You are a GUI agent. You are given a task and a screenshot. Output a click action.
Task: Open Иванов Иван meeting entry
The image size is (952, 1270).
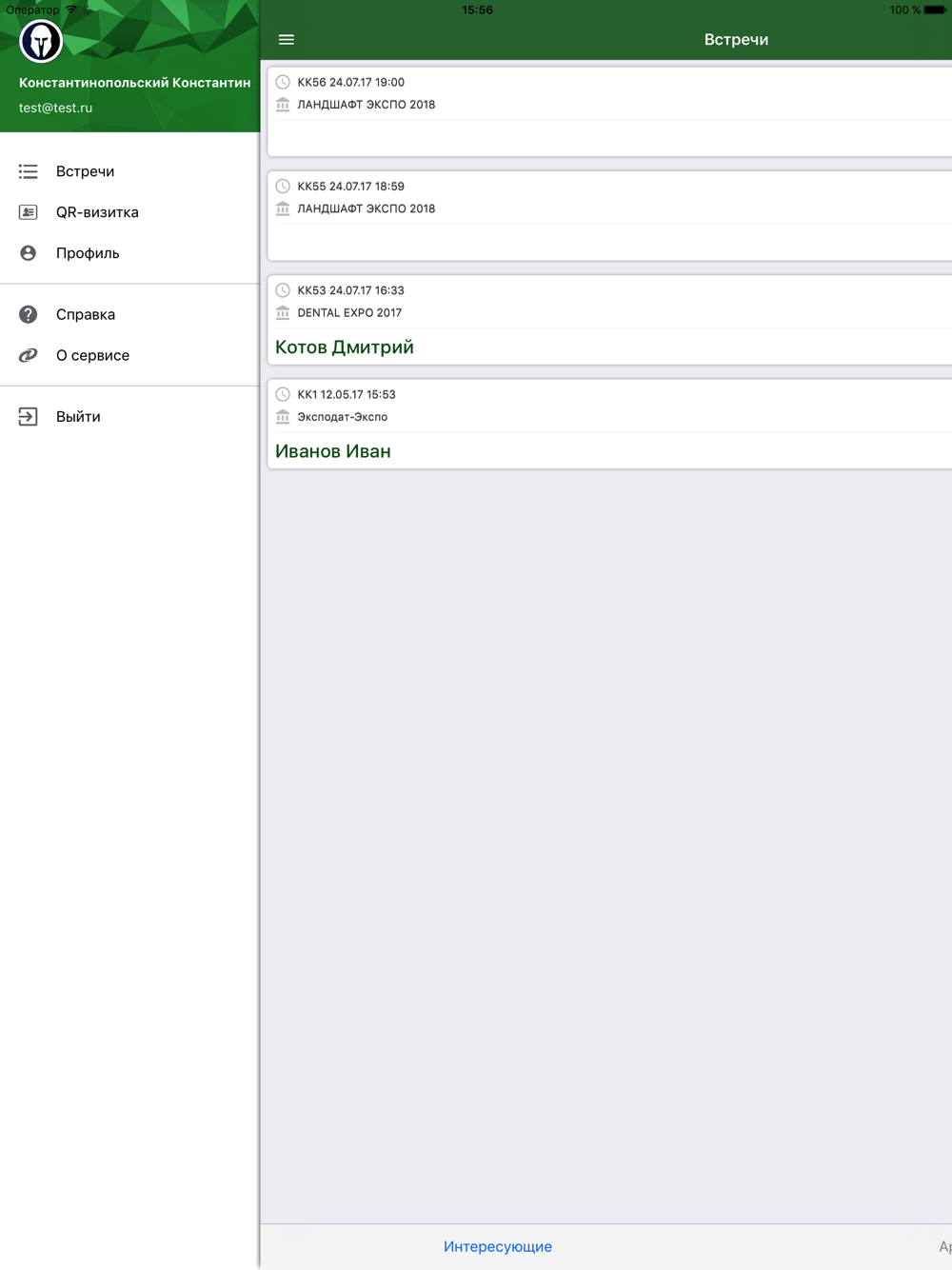point(609,424)
